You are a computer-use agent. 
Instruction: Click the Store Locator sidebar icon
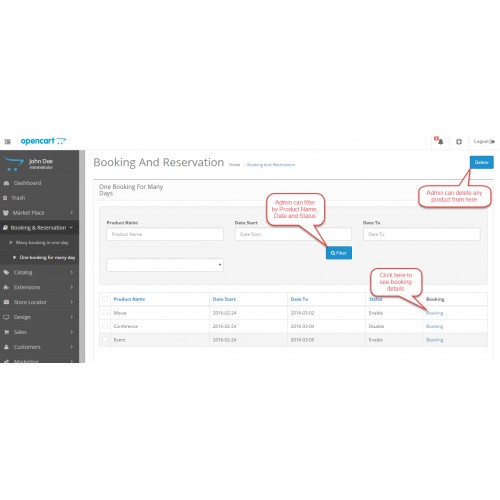(6, 302)
